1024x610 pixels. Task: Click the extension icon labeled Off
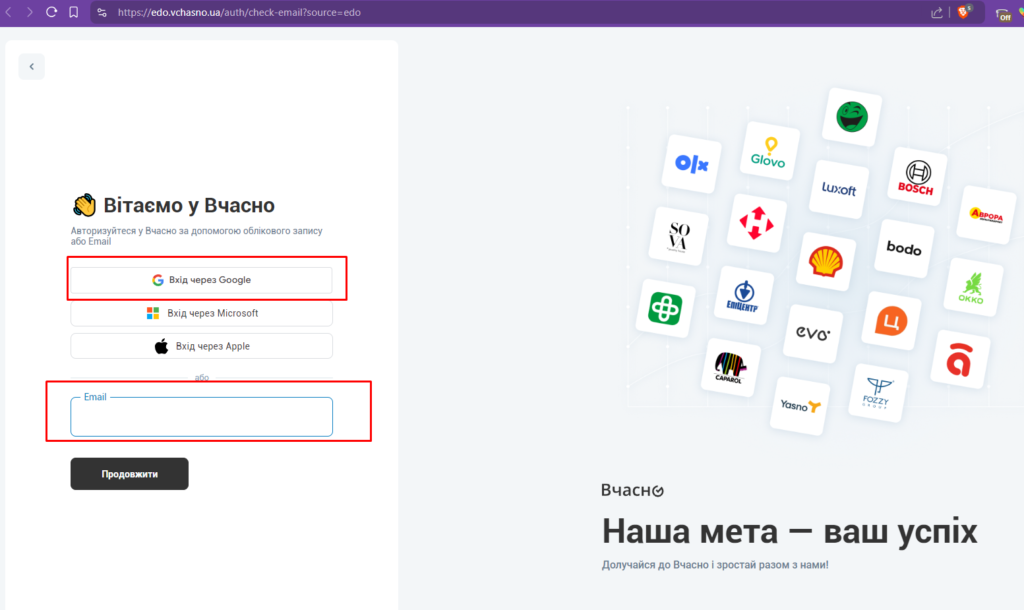click(x=1004, y=14)
